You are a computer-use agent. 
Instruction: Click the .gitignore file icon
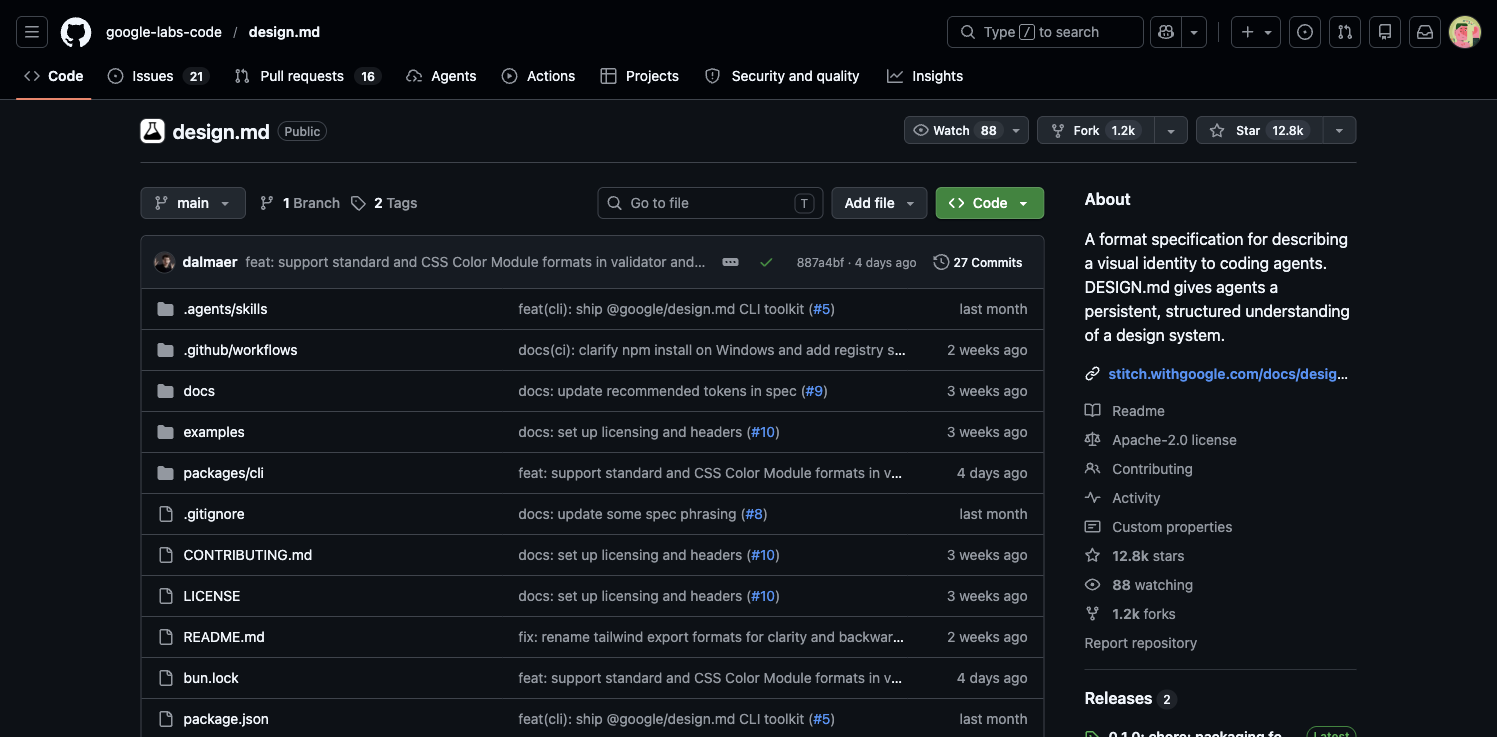pos(166,514)
